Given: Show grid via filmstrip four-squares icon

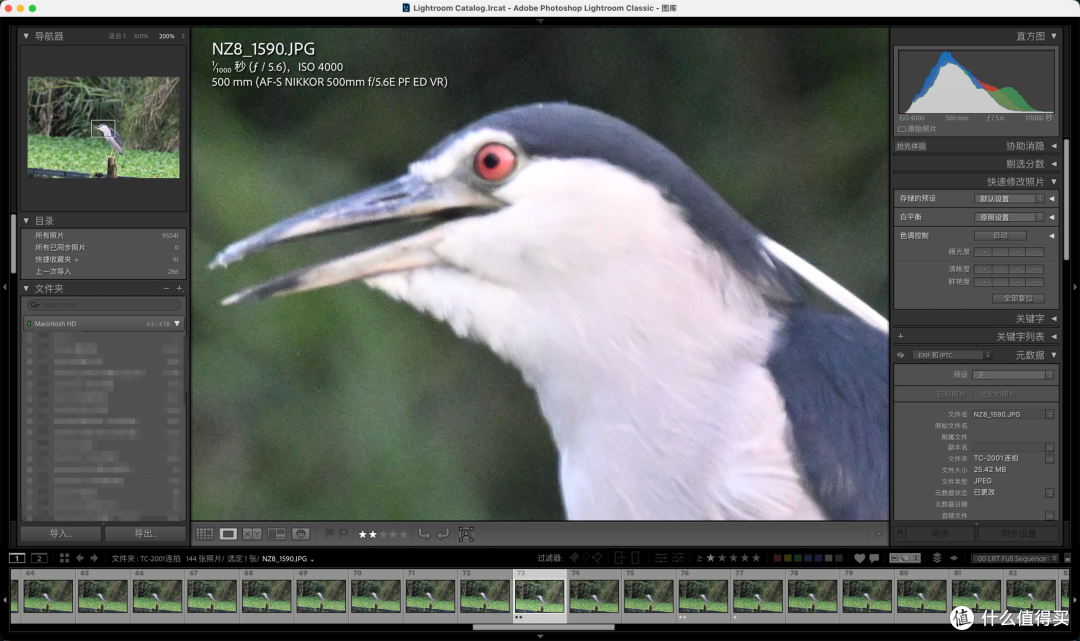Looking at the screenshot, I should click(64, 558).
